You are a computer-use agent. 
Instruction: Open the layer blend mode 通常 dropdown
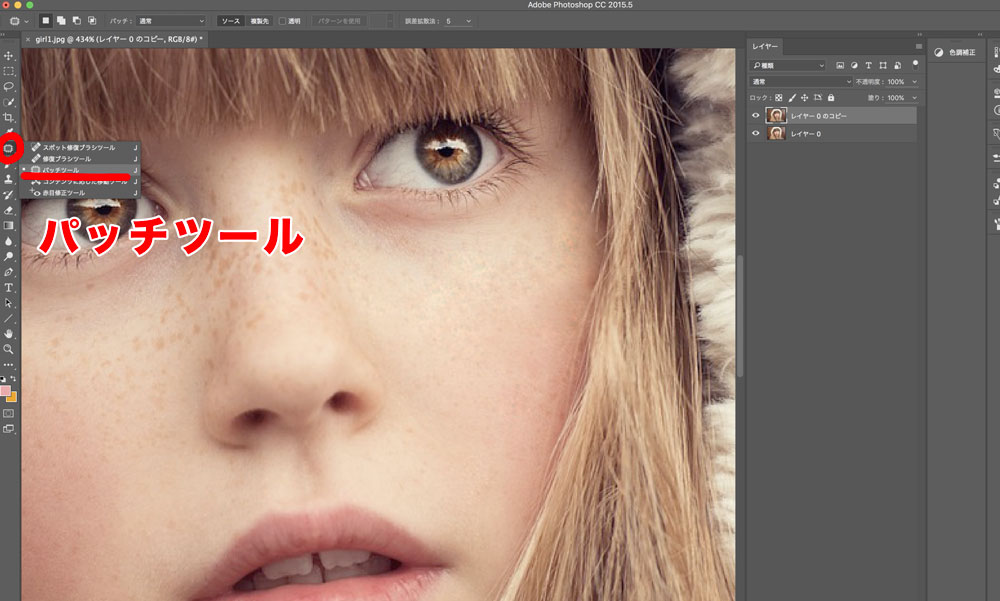click(x=801, y=82)
